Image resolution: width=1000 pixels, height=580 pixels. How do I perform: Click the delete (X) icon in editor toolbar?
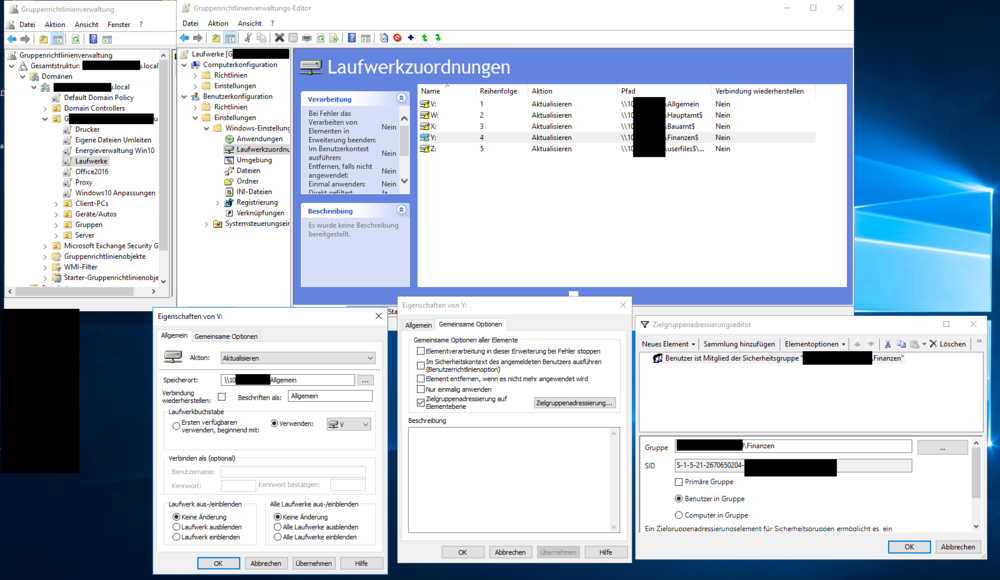[x=279, y=38]
